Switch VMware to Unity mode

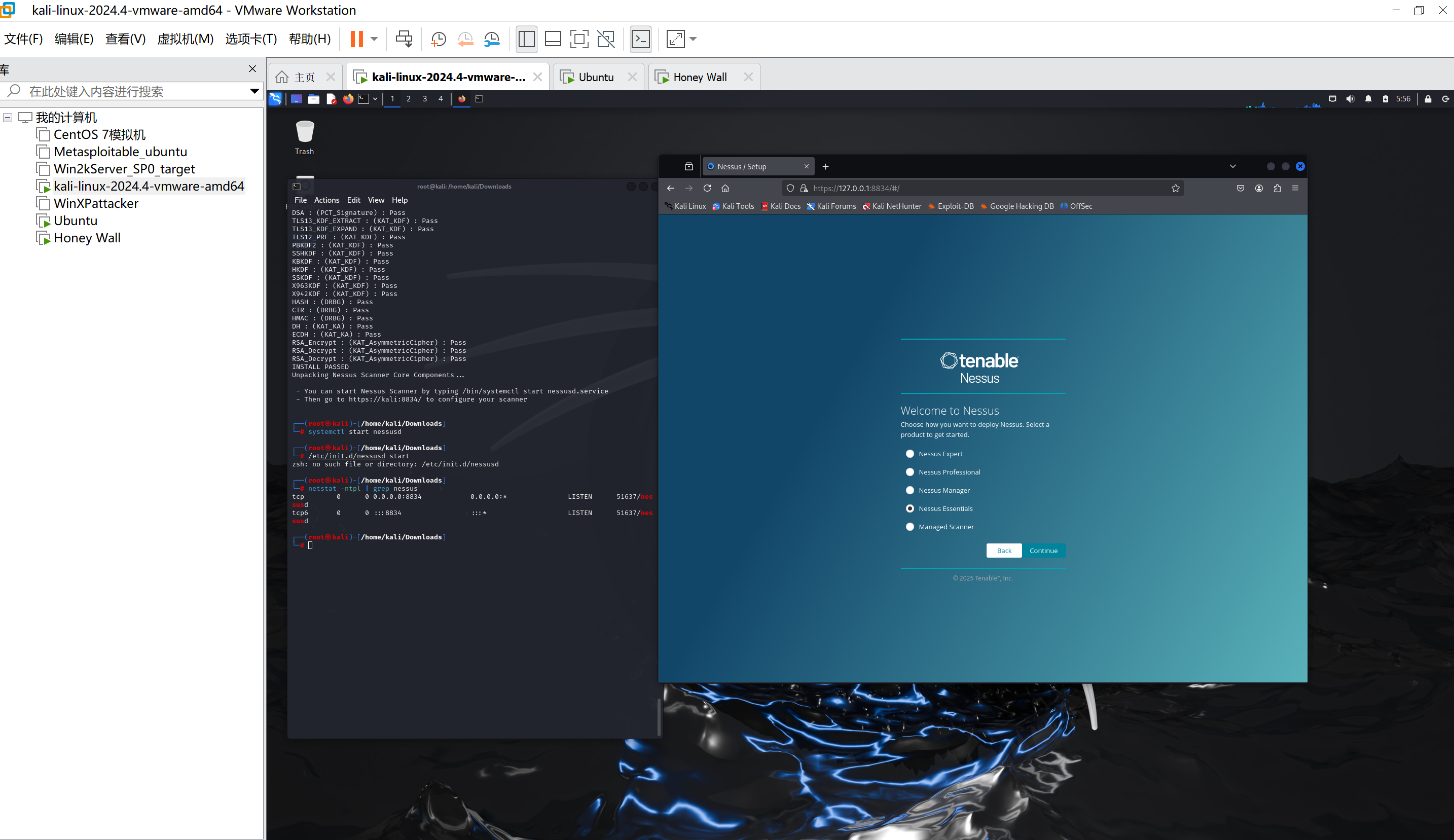click(606, 39)
